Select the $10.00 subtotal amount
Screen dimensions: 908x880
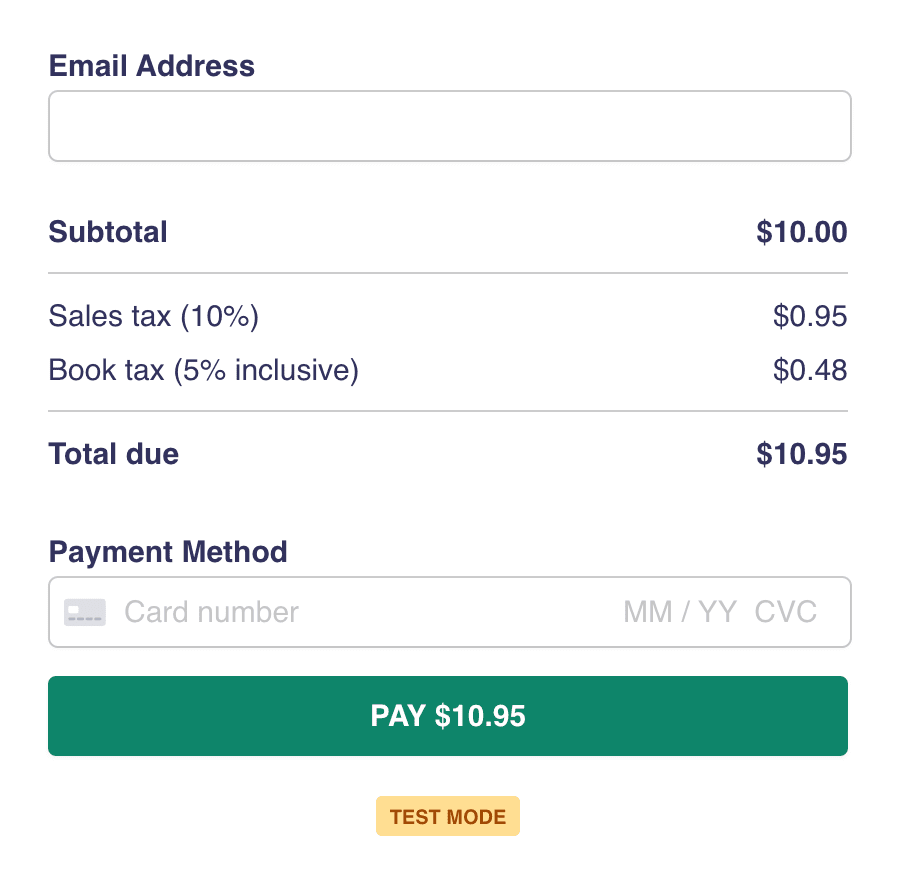click(801, 232)
